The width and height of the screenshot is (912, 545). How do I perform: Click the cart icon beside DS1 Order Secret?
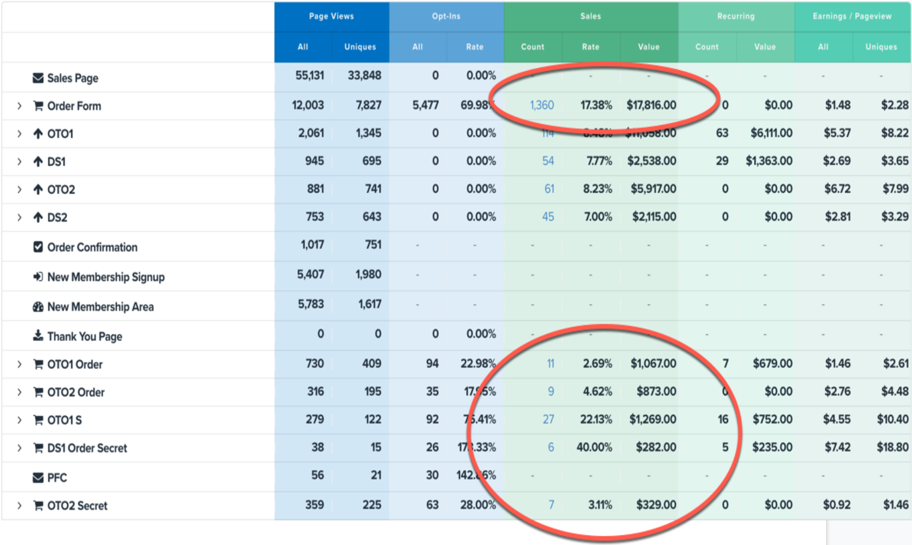38,448
